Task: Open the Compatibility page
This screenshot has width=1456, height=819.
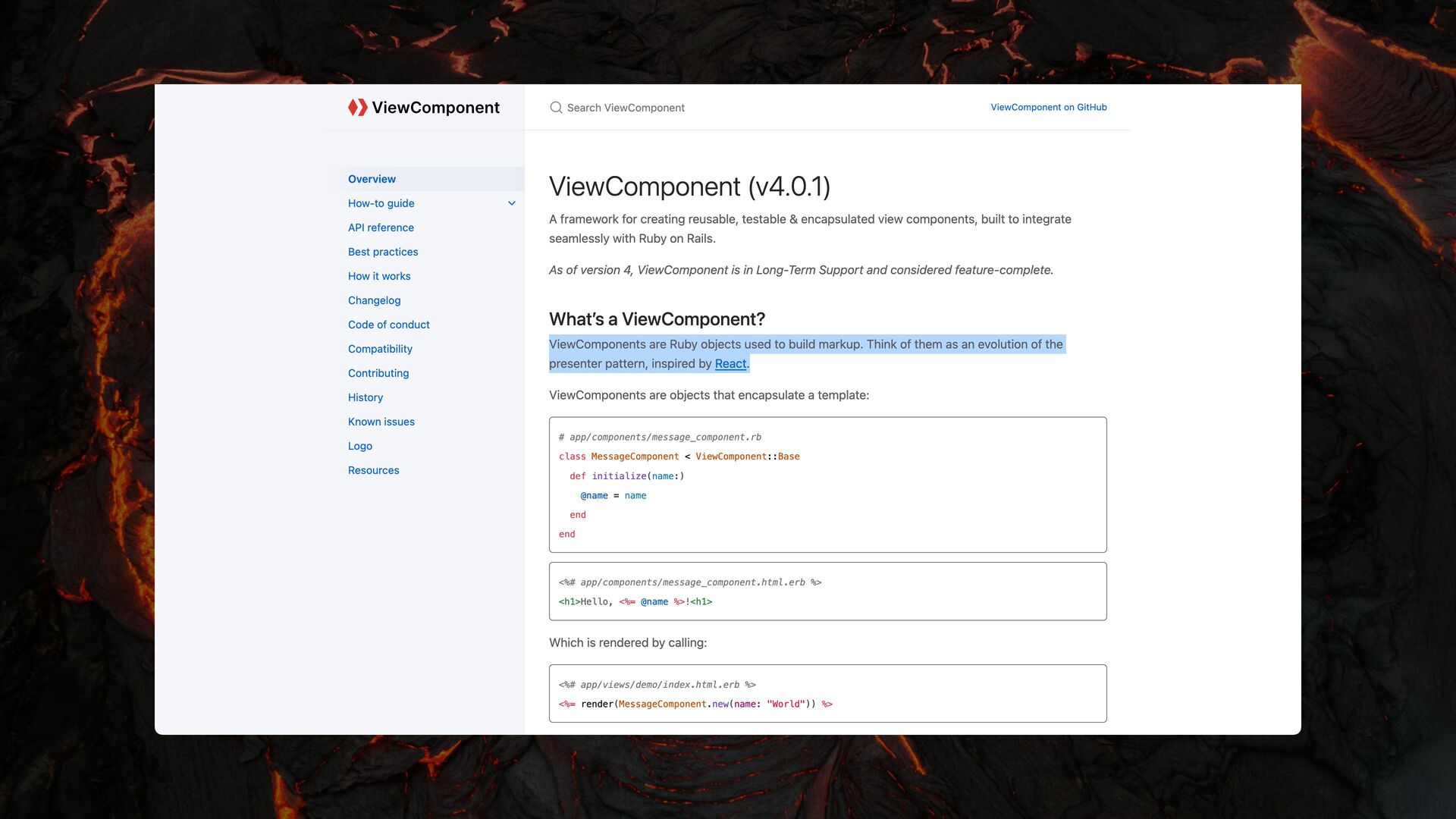Action: point(380,349)
